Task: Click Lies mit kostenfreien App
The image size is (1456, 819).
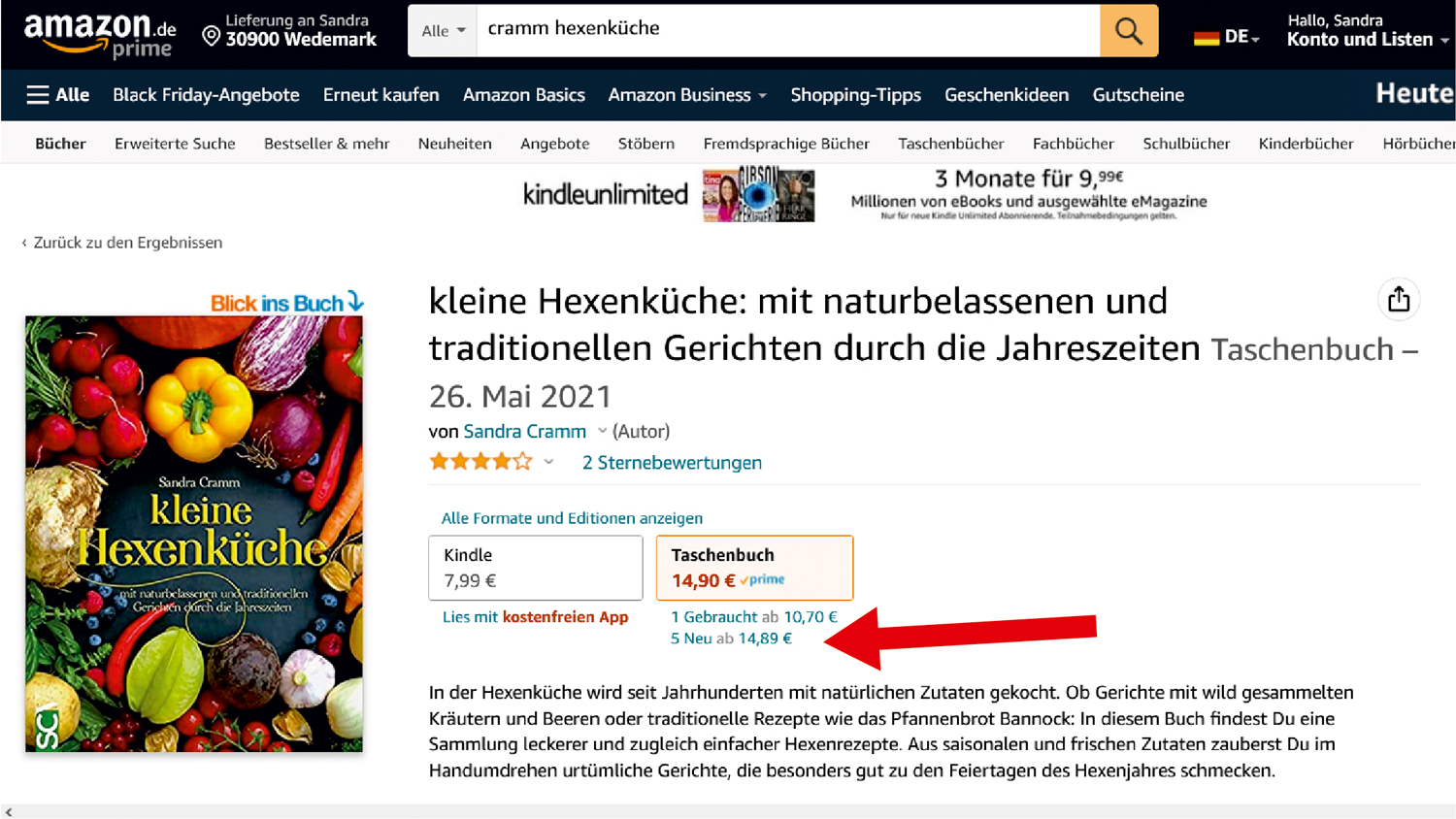Action: [535, 616]
